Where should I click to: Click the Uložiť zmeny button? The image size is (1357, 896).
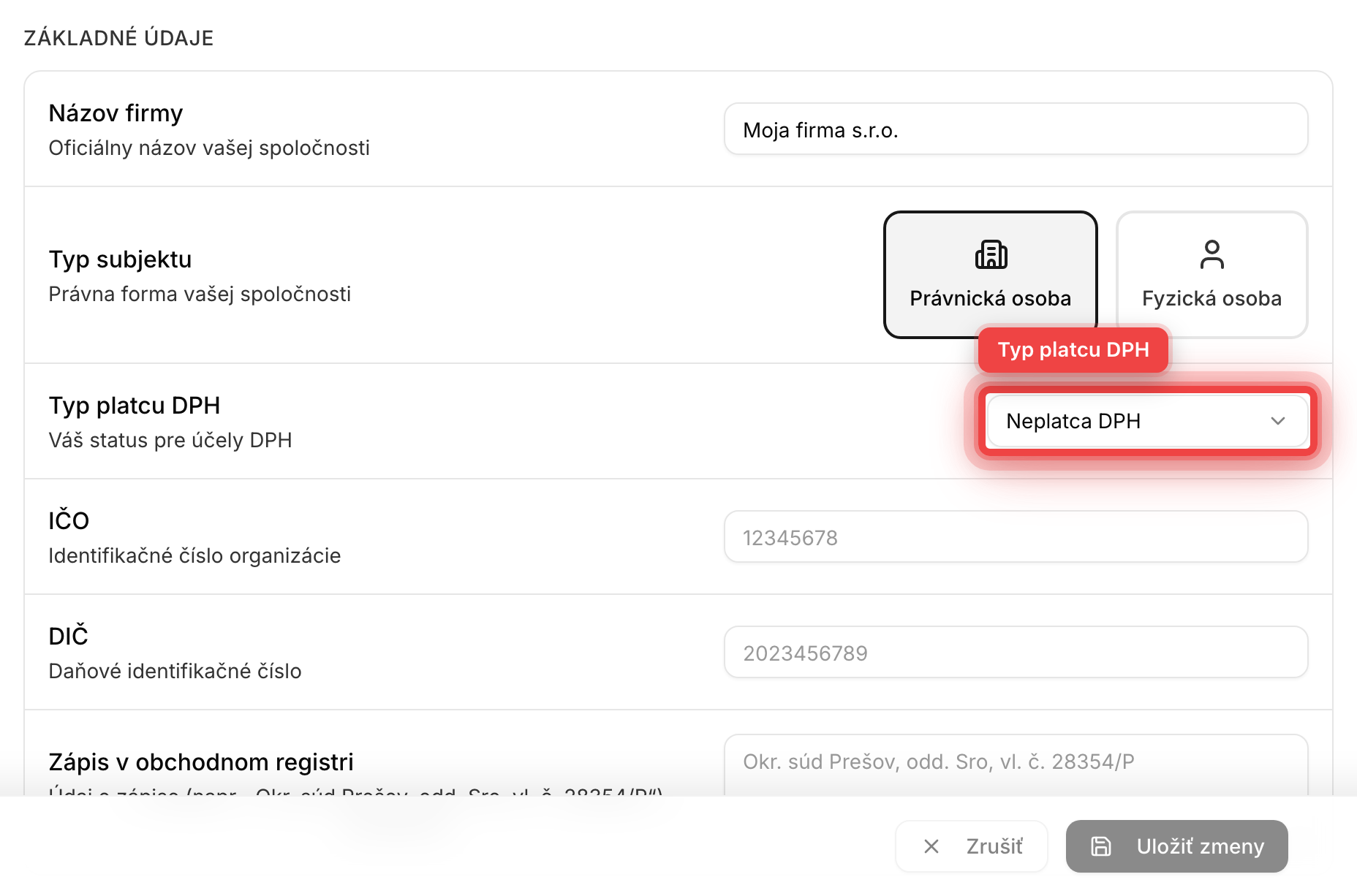point(1176,846)
